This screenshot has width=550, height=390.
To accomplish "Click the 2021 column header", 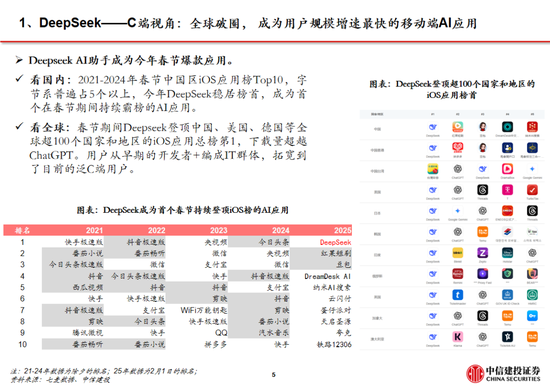I will coord(94,230).
